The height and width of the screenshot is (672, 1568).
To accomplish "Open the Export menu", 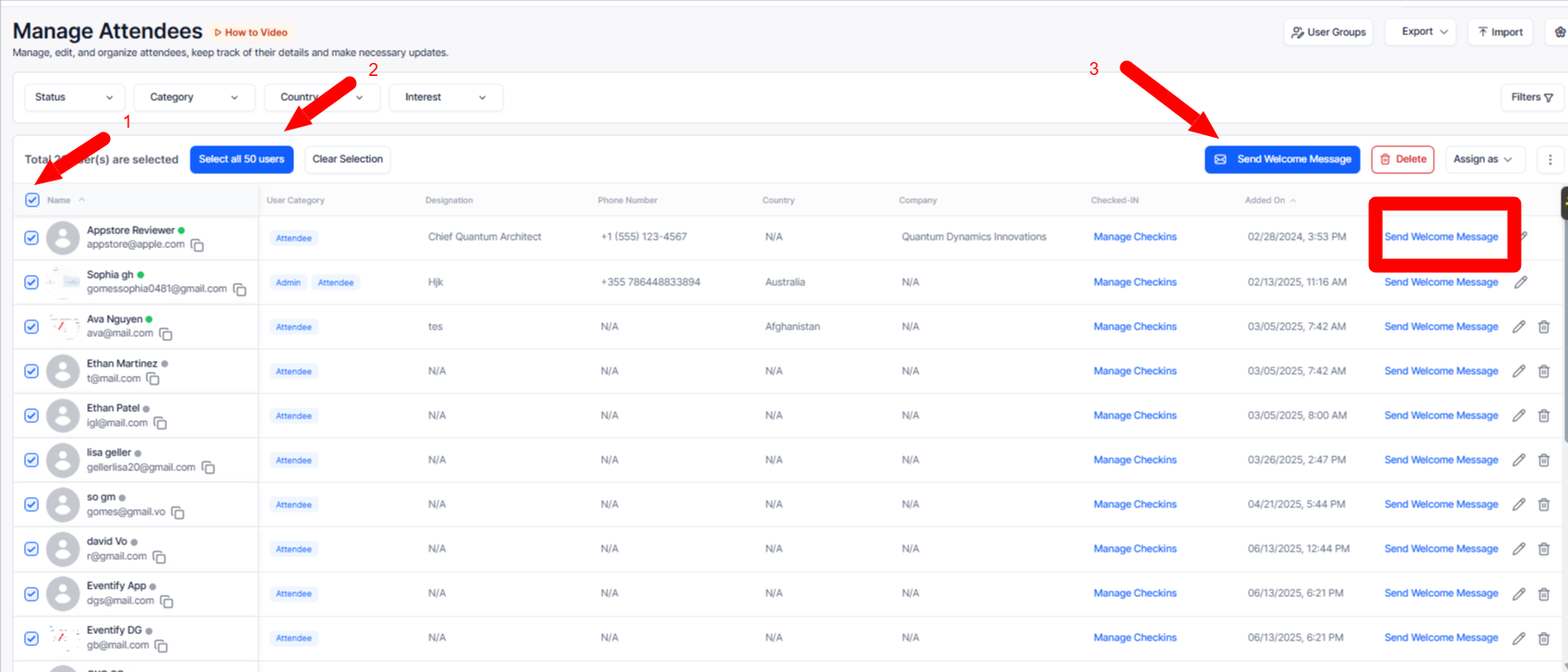I will tap(1424, 31).
